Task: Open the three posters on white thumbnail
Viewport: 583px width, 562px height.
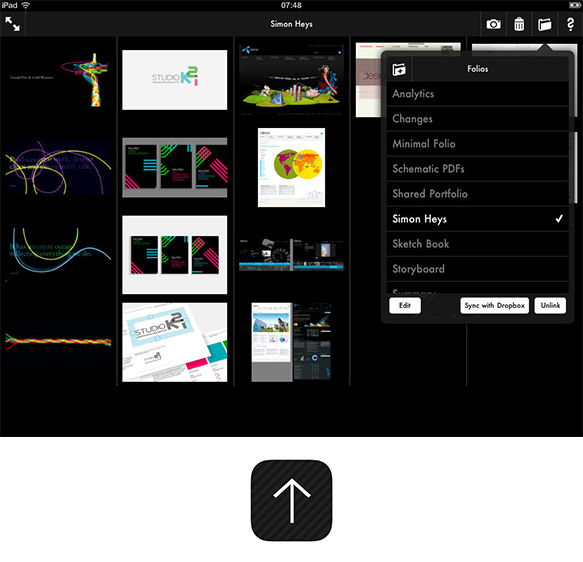Action: click(175, 255)
